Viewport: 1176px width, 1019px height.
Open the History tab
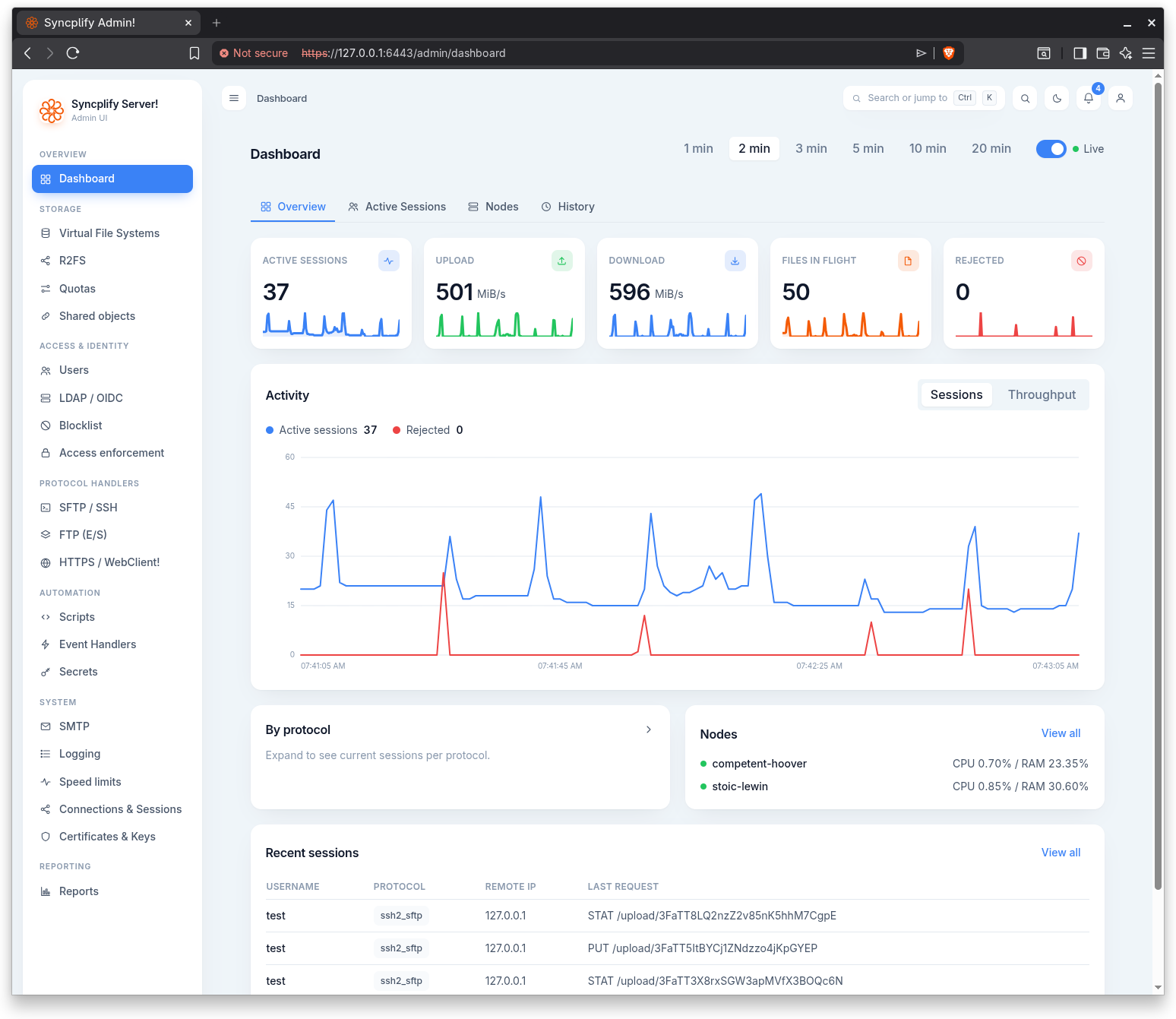pos(567,207)
